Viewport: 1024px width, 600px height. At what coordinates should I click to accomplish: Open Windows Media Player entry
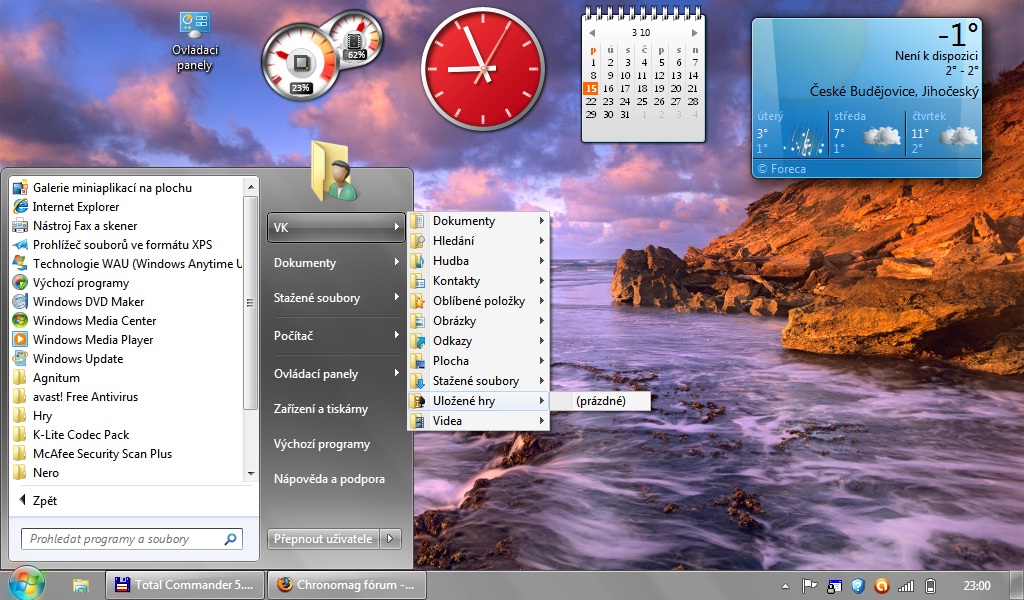coord(93,340)
